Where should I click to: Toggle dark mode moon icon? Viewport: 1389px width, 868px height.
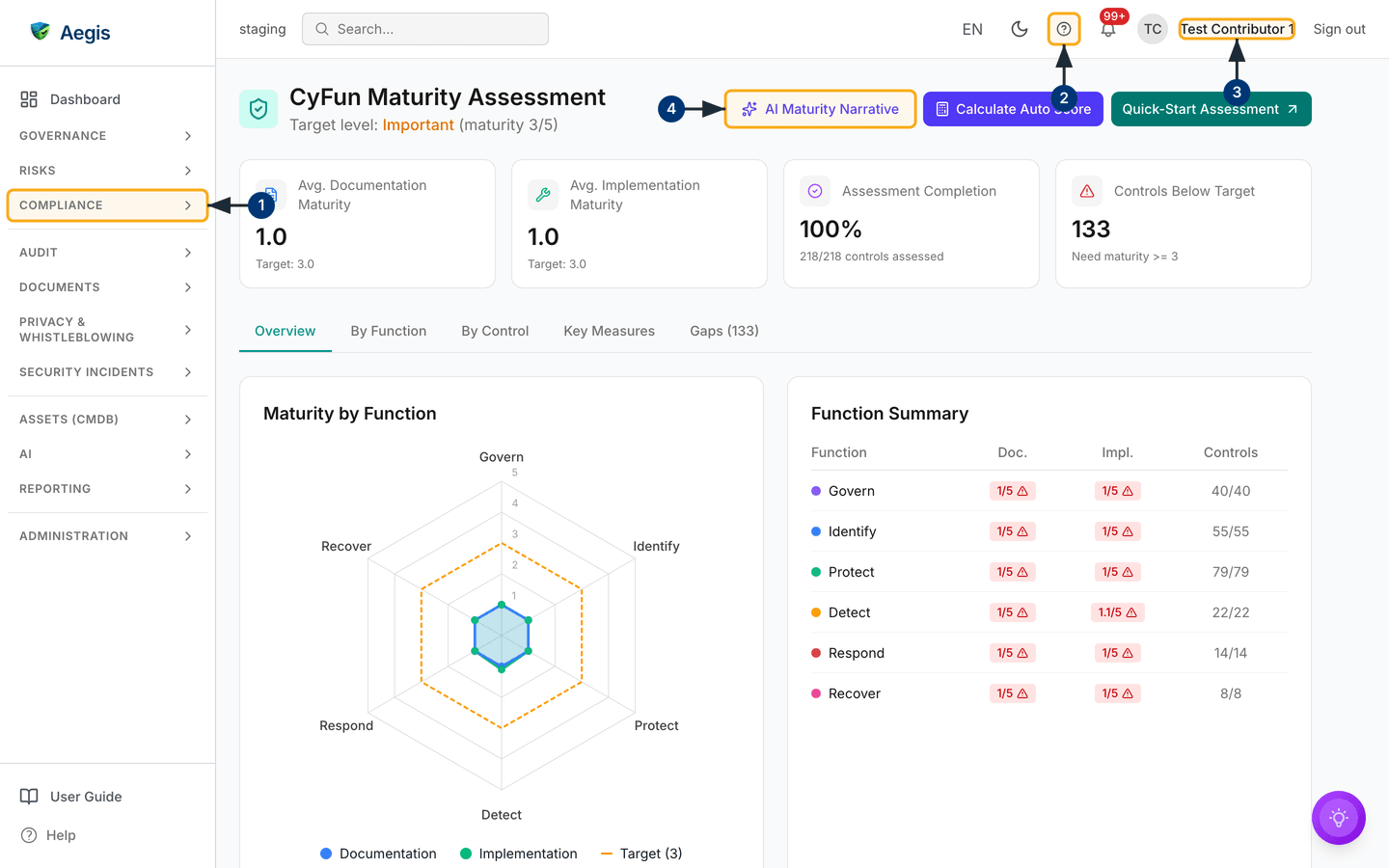(x=1019, y=29)
